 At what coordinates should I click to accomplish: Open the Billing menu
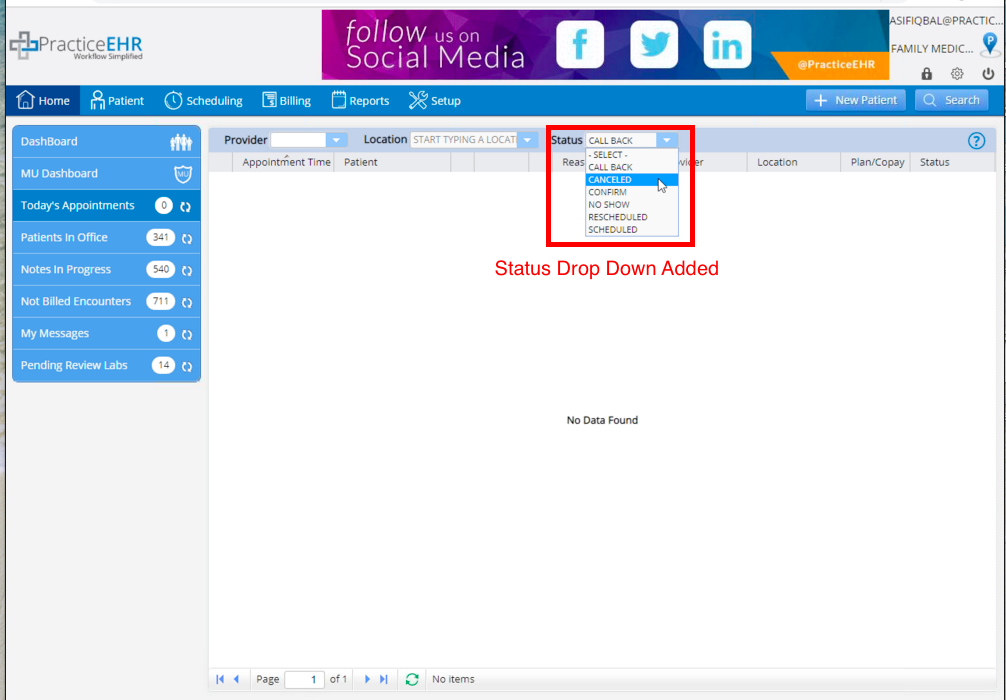(x=286, y=101)
